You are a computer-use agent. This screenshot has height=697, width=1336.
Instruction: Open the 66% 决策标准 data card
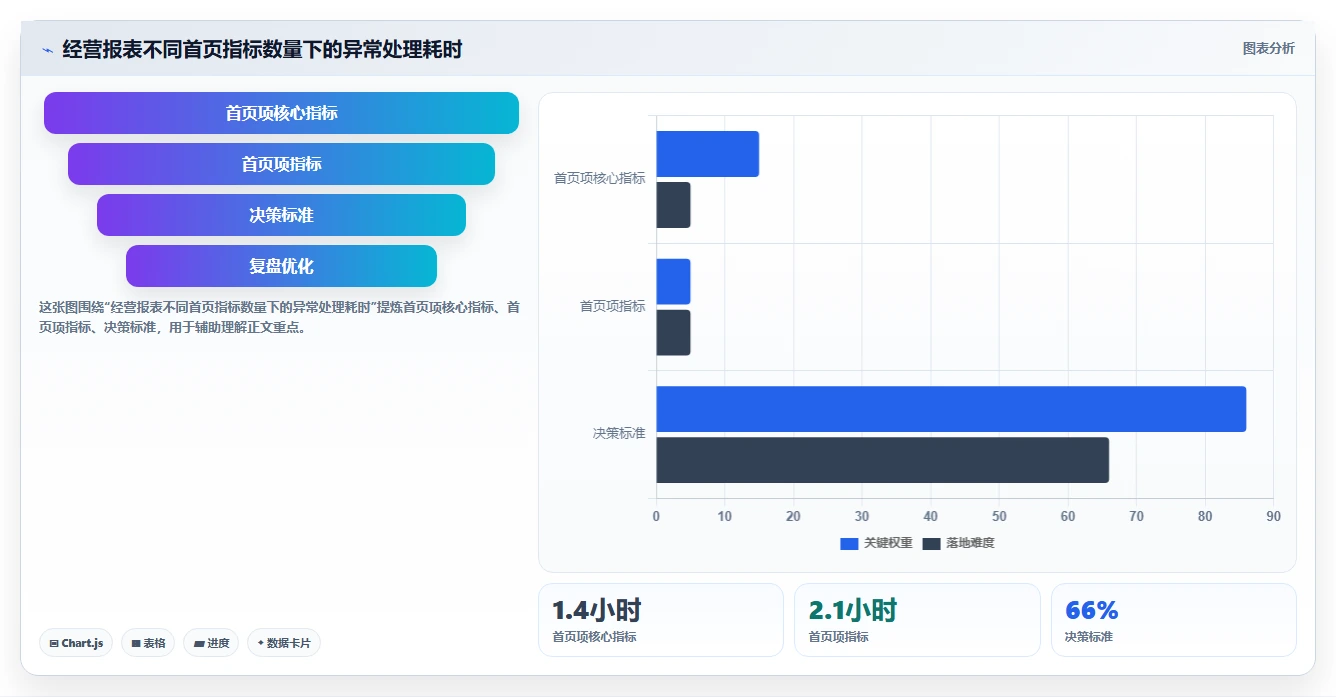[1174, 620]
